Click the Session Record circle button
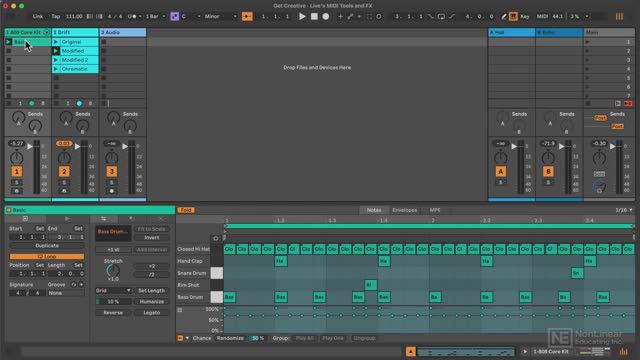The image size is (640, 360). pyautogui.click(x=379, y=16)
